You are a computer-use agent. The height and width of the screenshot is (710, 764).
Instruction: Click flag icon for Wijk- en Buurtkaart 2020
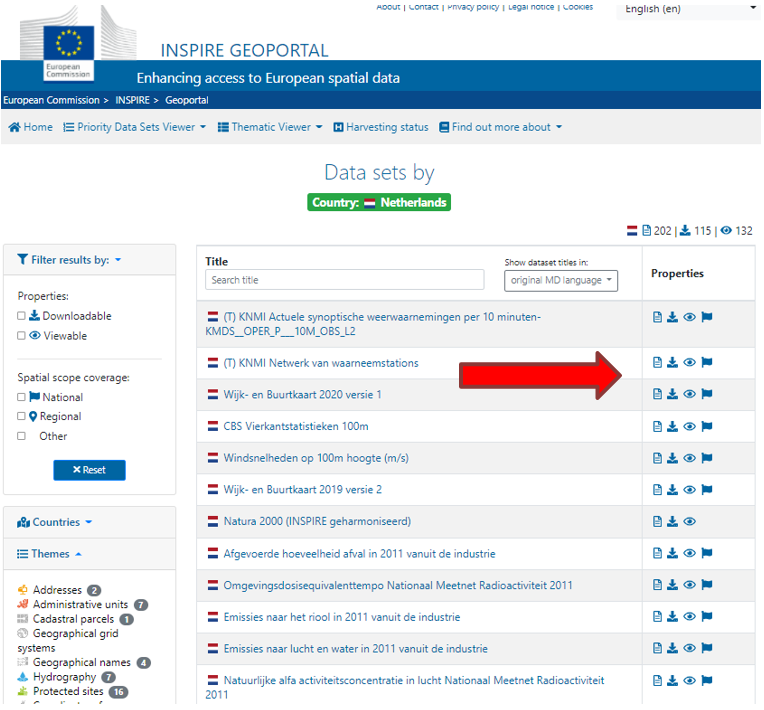click(707, 394)
